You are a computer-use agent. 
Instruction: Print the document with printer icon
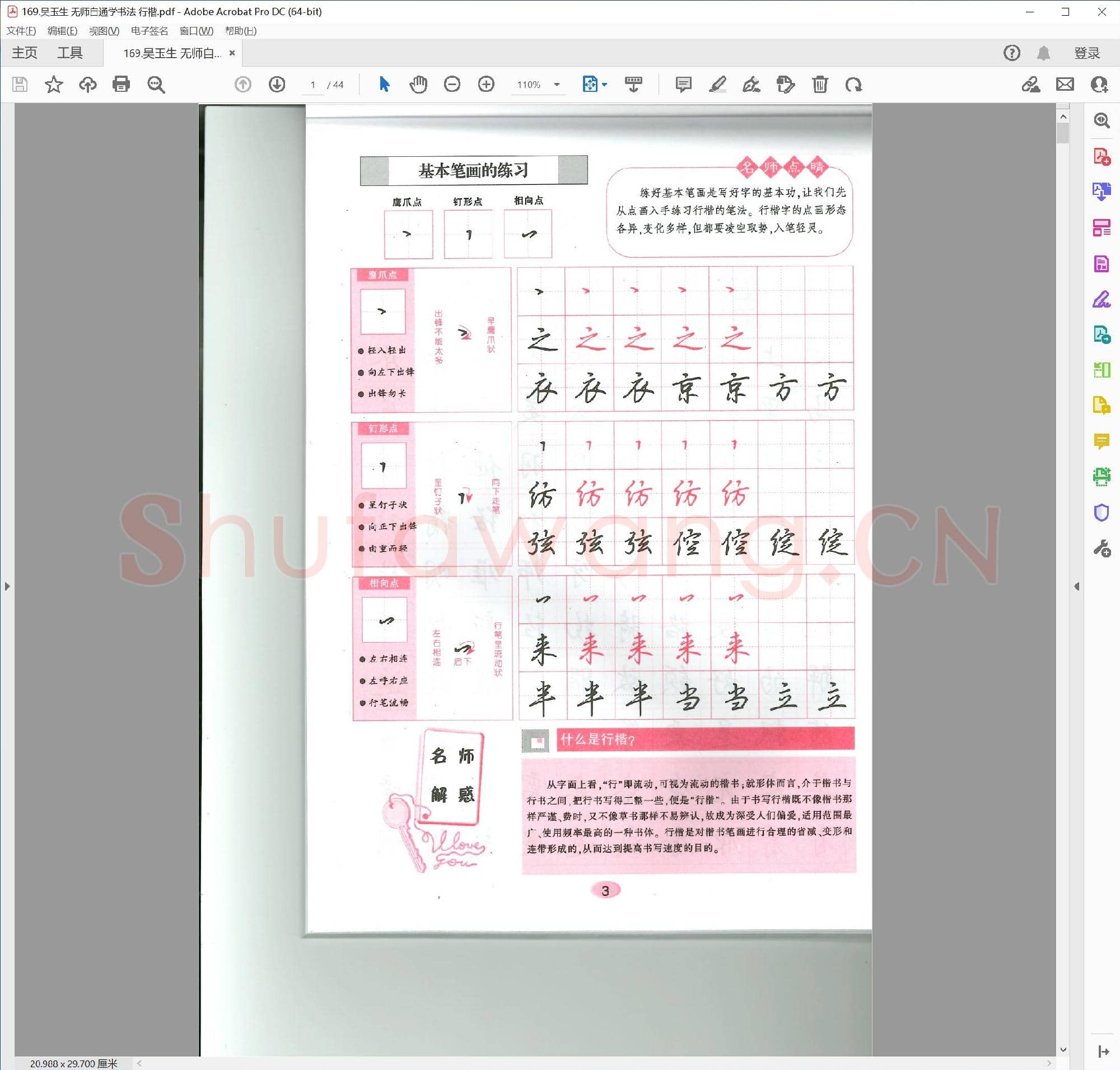click(121, 85)
